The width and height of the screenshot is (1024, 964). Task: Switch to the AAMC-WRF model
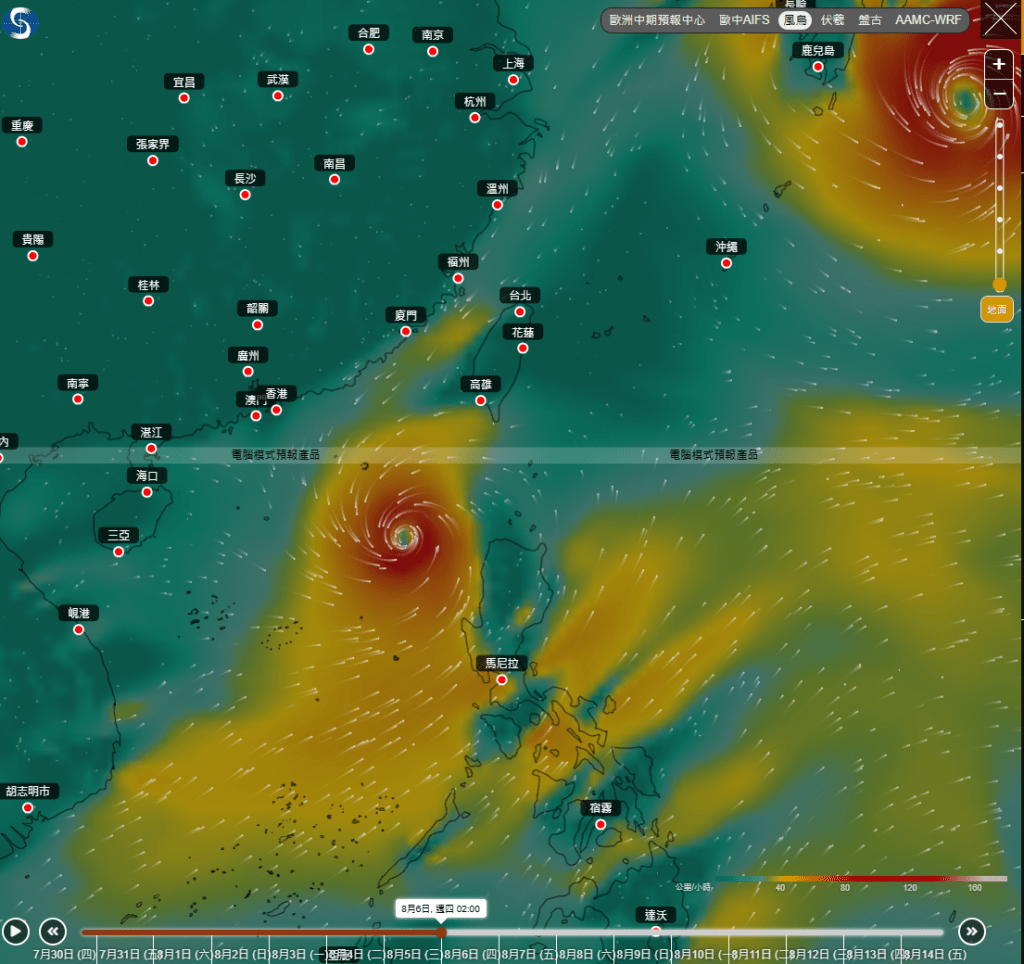(928, 20)
